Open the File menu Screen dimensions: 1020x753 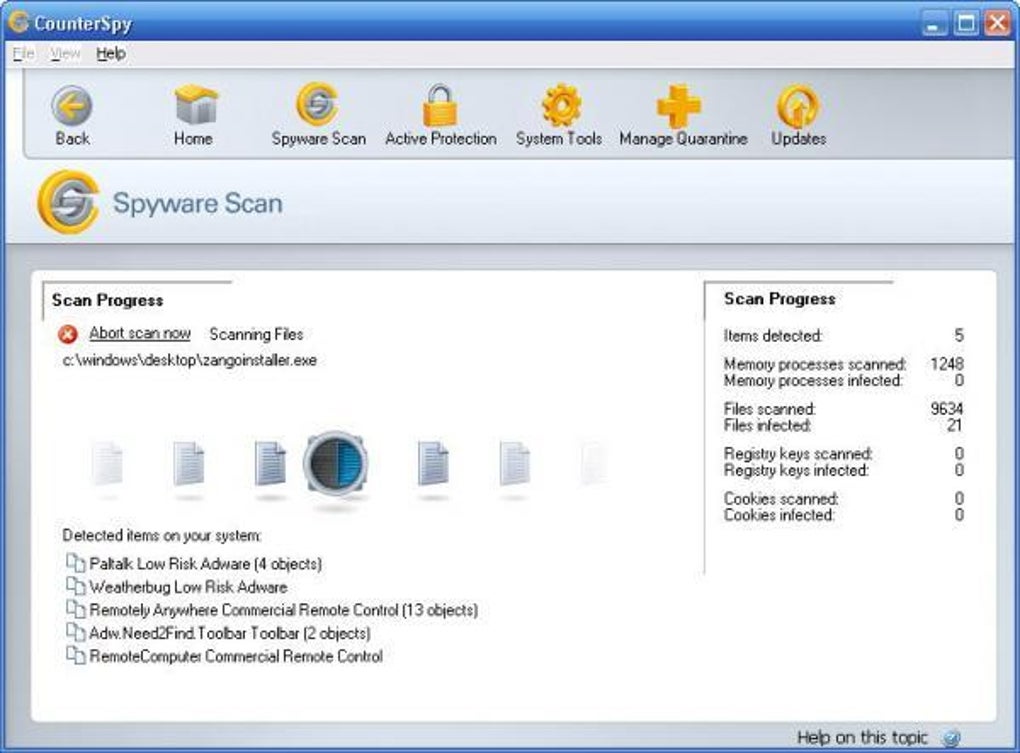click(x=23, y=53)
